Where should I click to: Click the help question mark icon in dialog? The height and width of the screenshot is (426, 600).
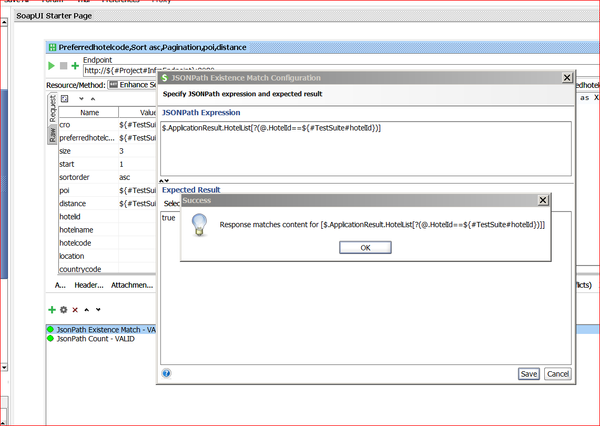(166, 373)
